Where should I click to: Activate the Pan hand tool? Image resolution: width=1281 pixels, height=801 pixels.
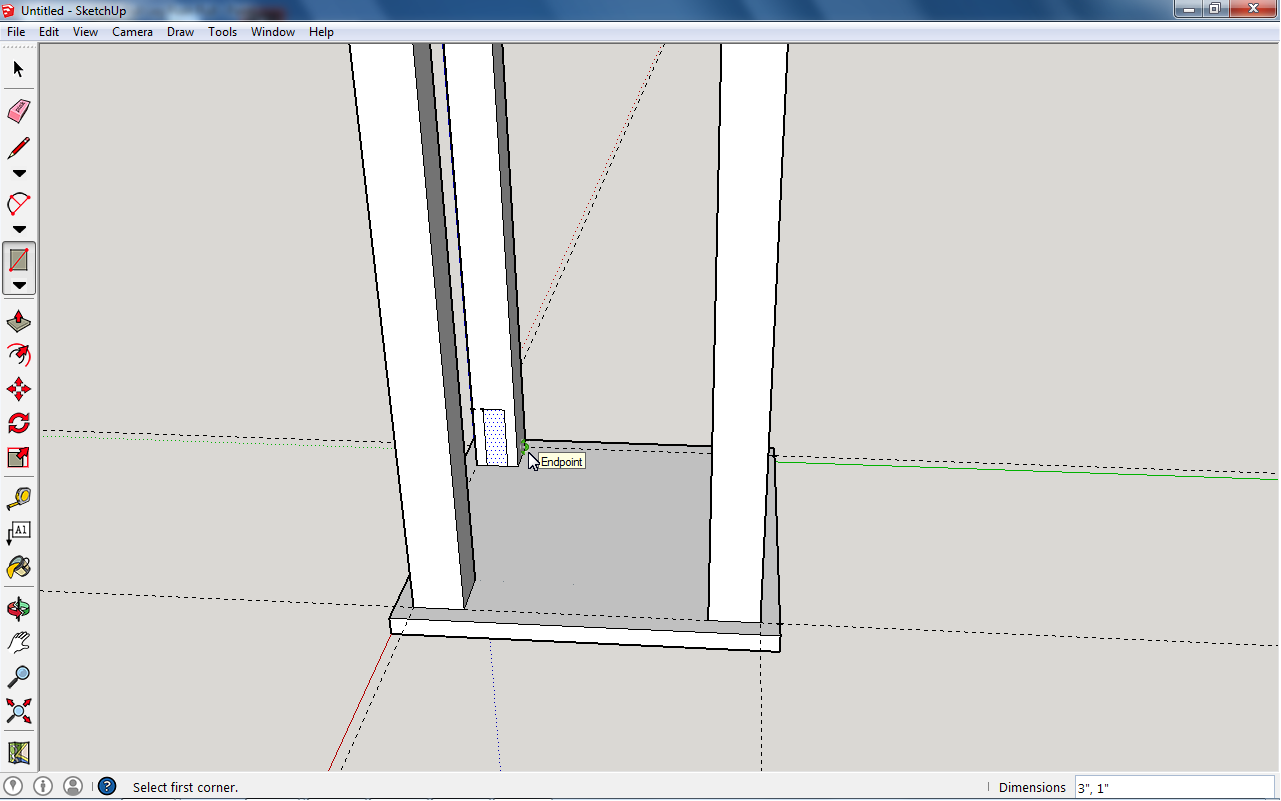click(x=19, y=642)
